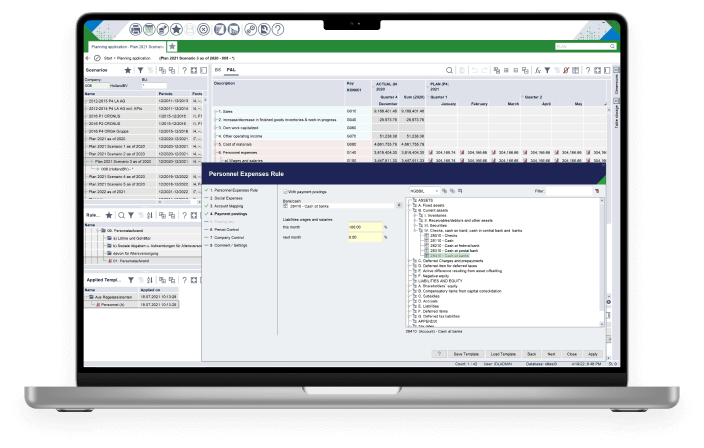Open the HGB account structure dropdown
The image size is (704, 448).
[435, 190]
